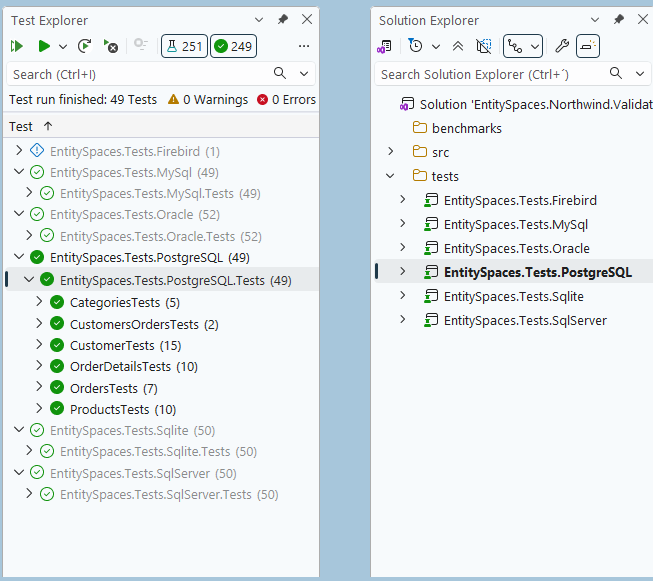This screenshot has height=581, width=653.
Task: Open Test Explorer search options dropdown
Action: tap(304, 74)
